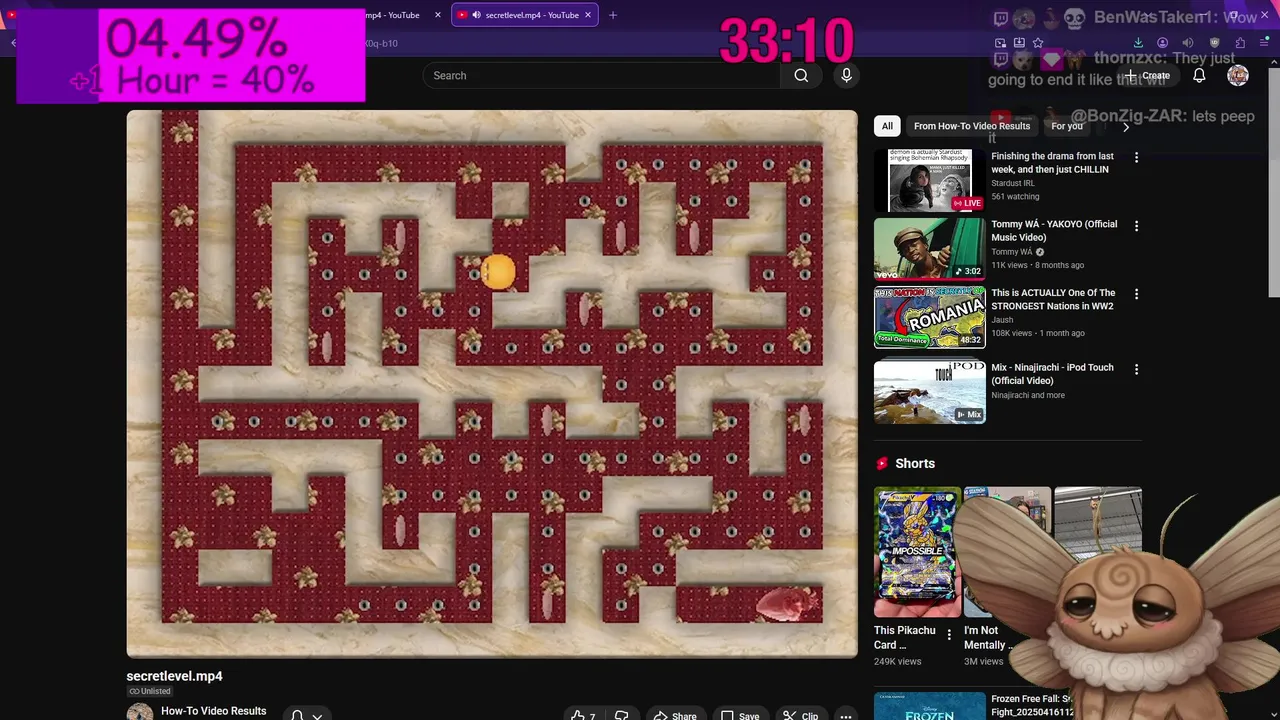The height and width of the screenshot is (720, 1280).
Task: Open Tommy WÁ - YAKOYO video title
Action: tap(1054, 231)
